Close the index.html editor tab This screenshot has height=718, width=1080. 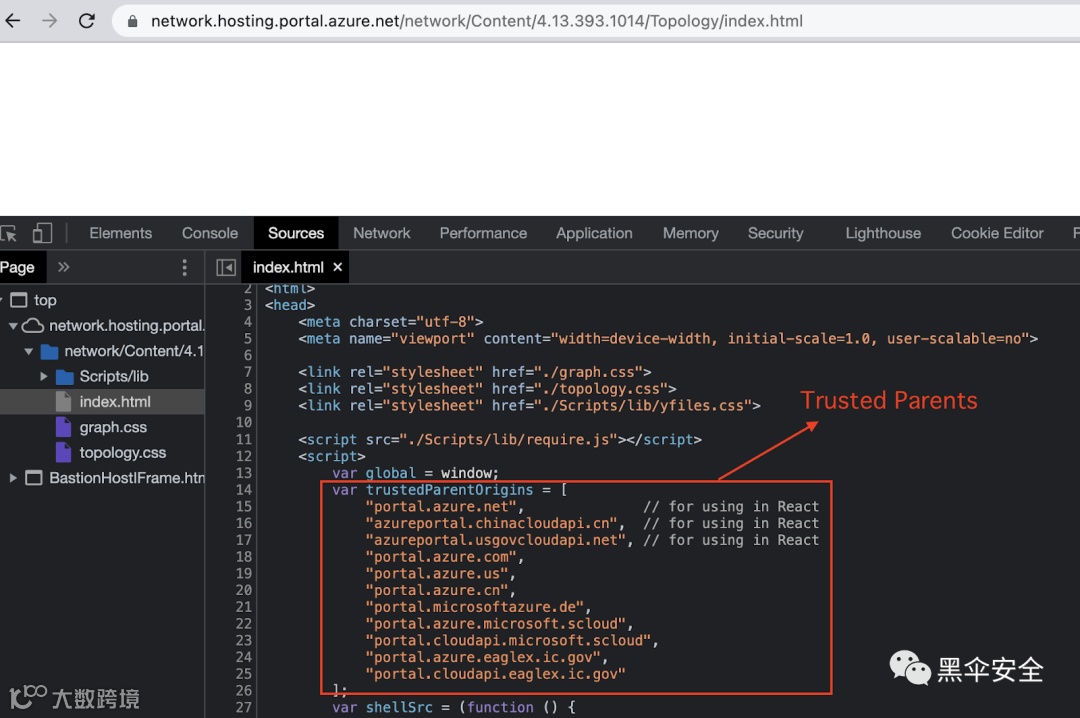338,267
